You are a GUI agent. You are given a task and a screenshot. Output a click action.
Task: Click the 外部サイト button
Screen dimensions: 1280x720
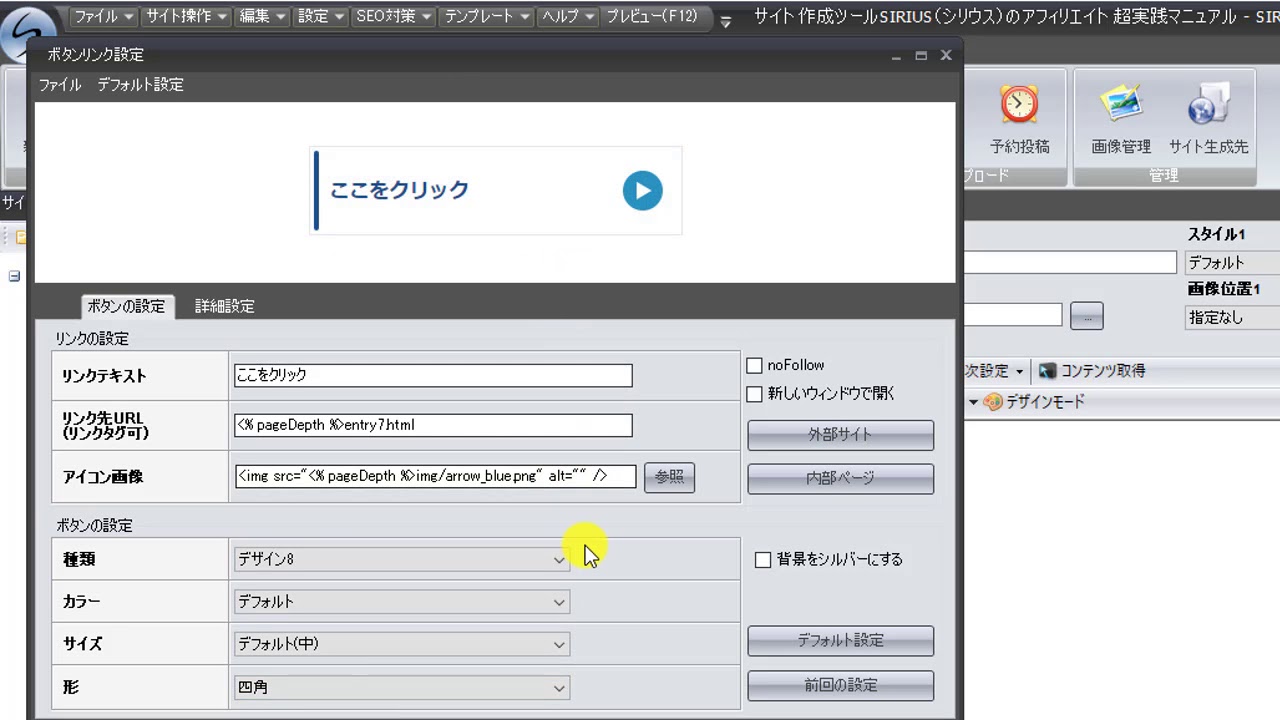(840, 435)
